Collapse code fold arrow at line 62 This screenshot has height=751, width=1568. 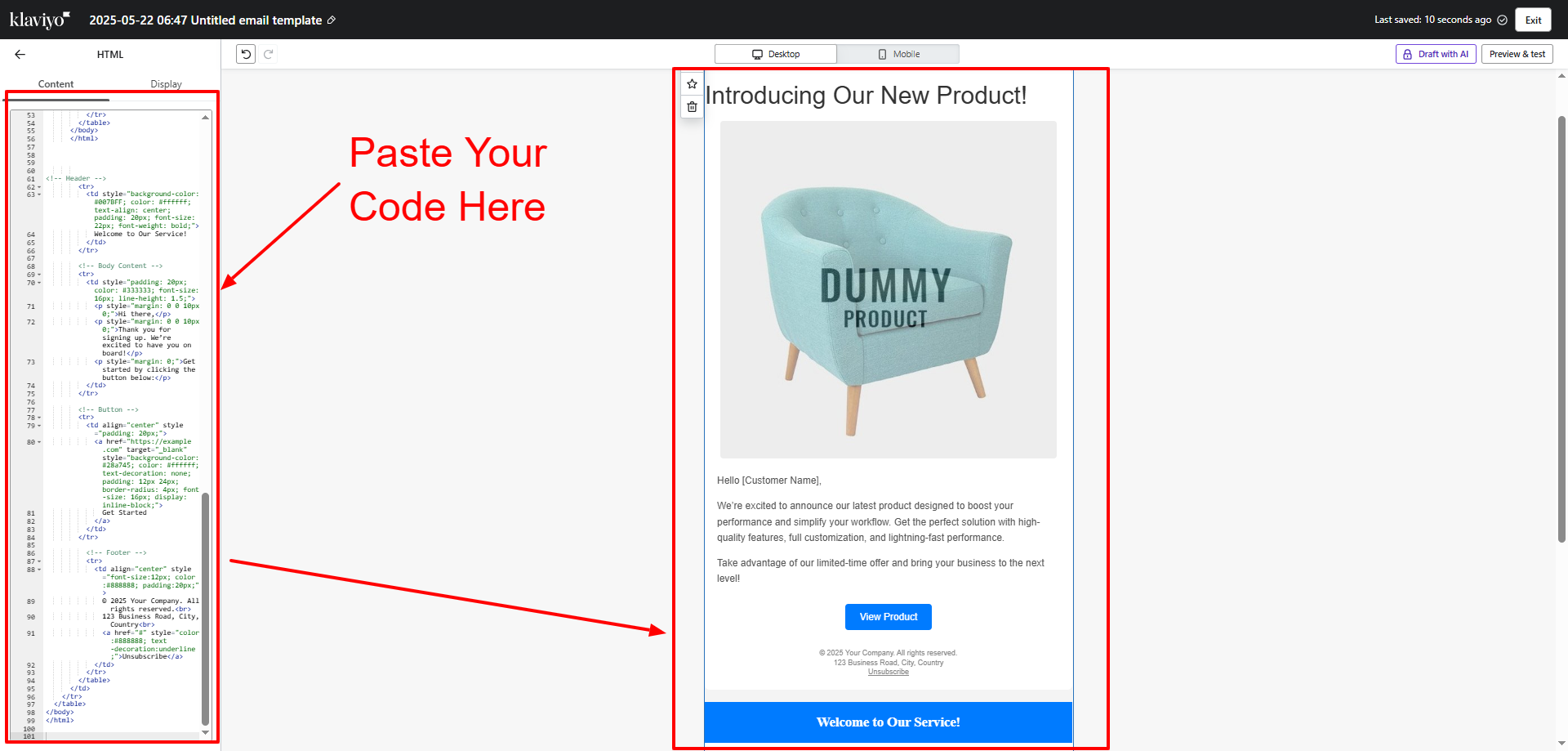[x=39, y=187]
